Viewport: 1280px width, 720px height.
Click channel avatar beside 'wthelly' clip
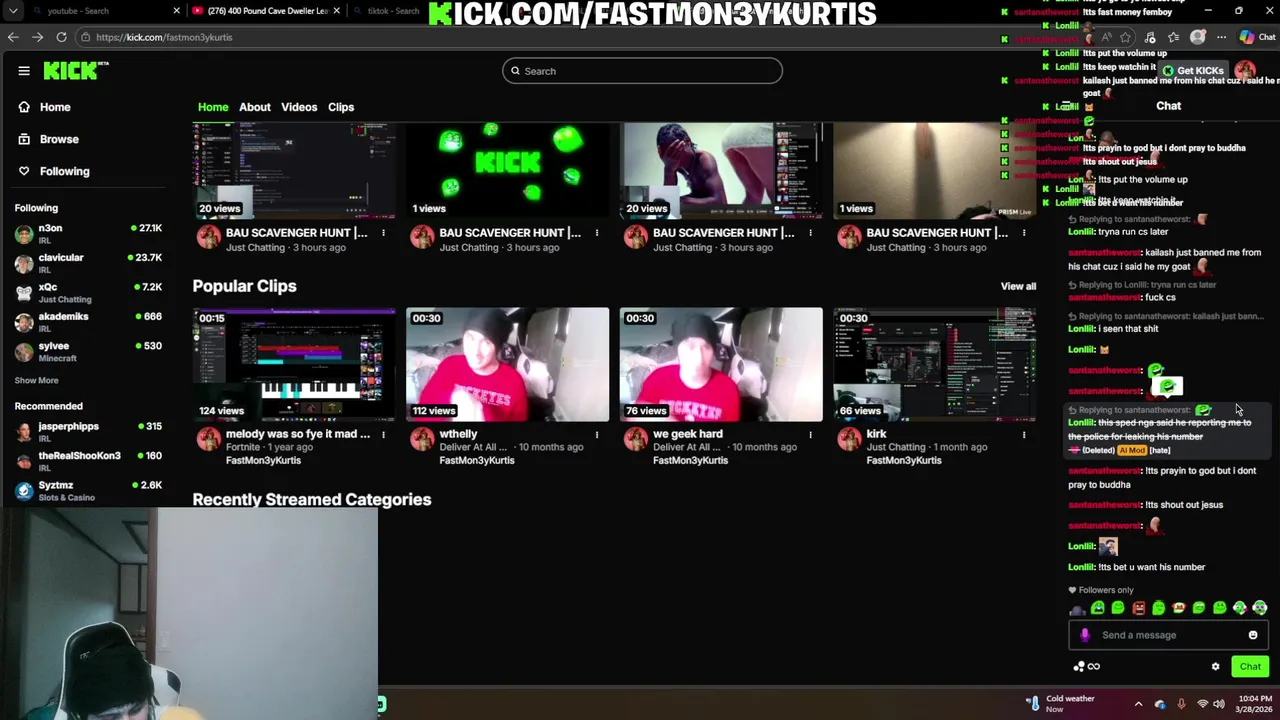tap(422, 439)
